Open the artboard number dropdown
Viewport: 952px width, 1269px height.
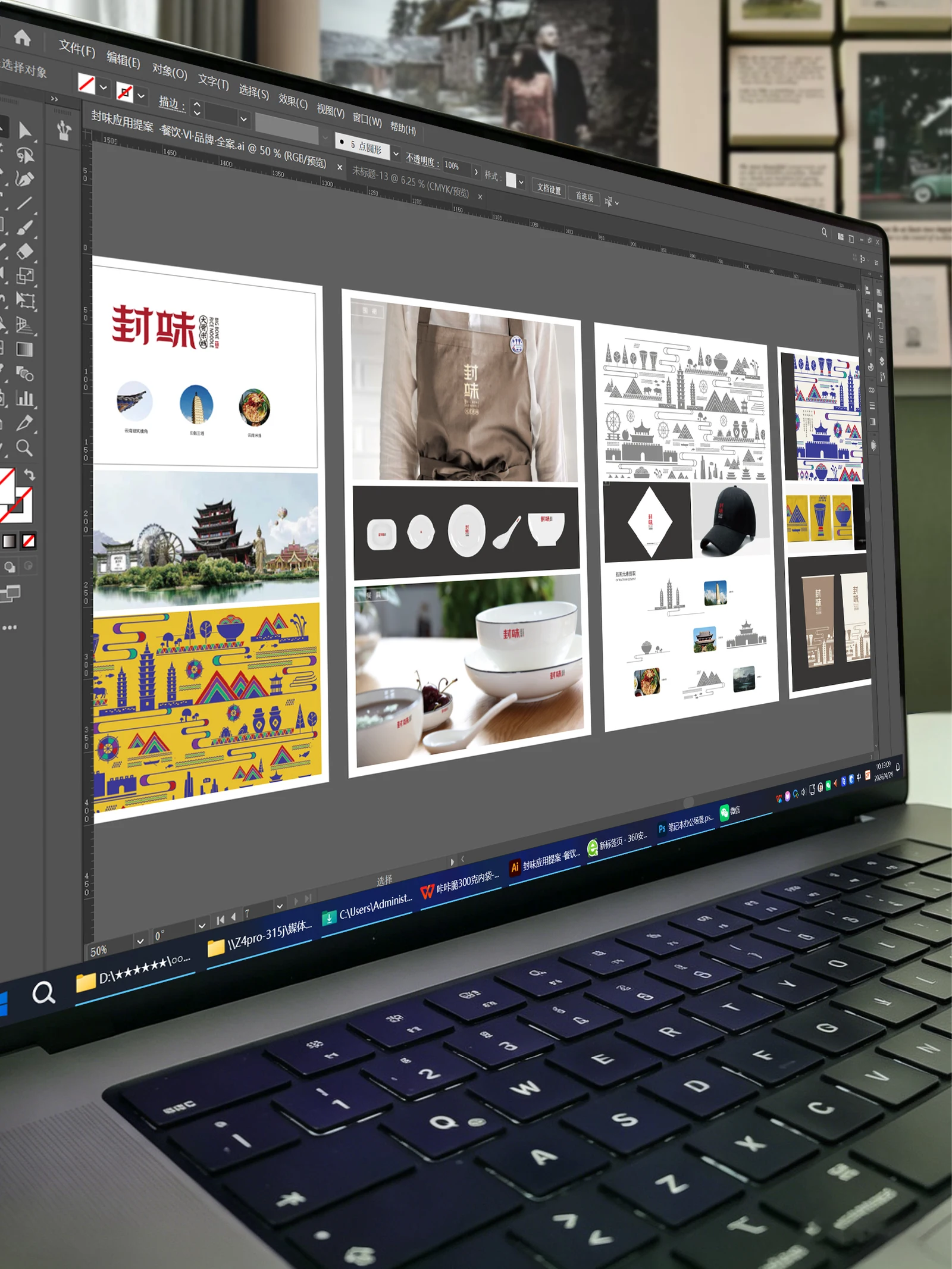pos(280,906)
